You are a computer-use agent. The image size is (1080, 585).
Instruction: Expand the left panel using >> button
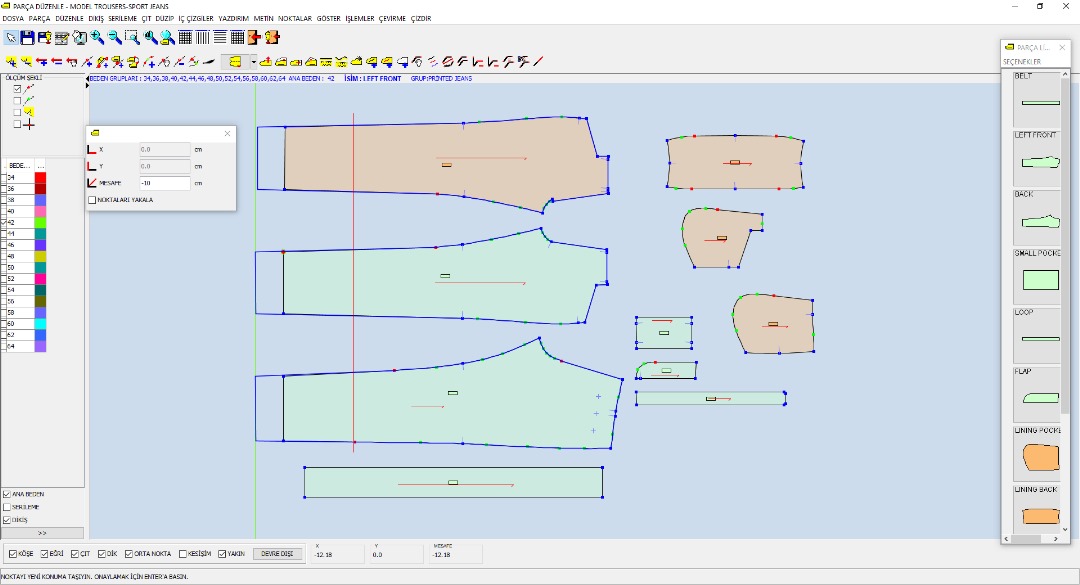coord(42,533)
